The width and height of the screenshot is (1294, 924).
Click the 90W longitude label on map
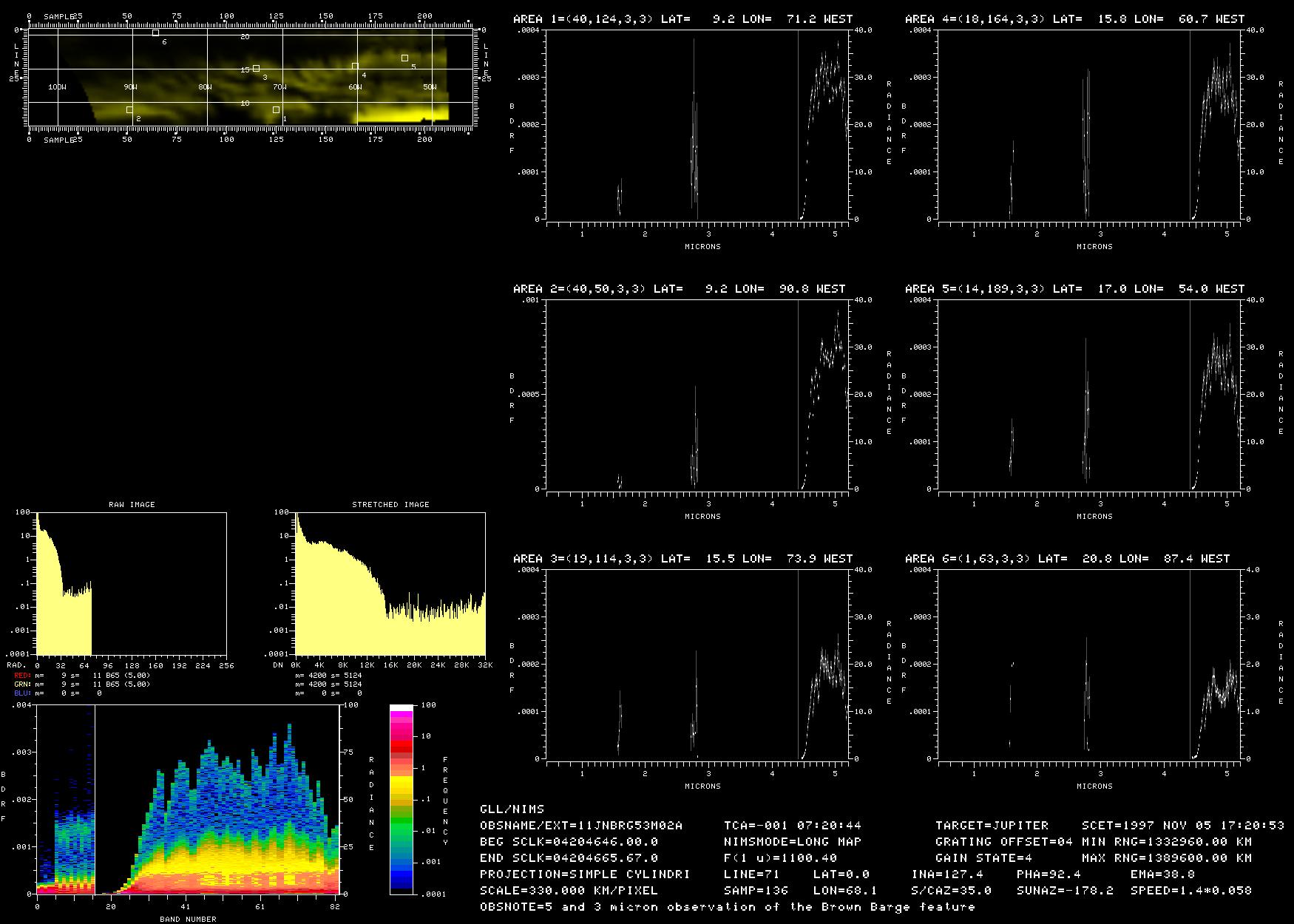click(131, 87)
